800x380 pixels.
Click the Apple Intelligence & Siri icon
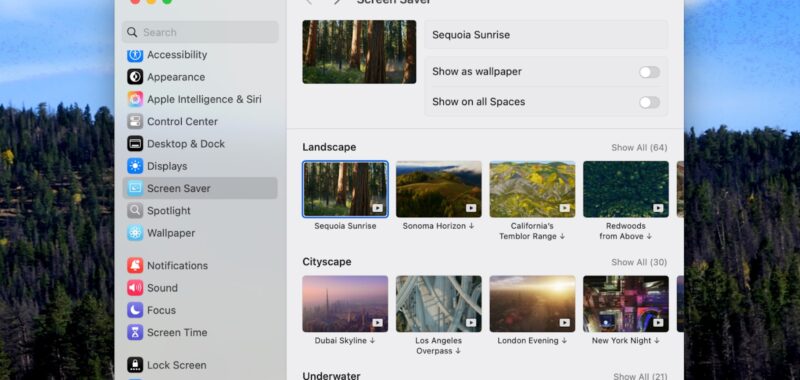coord(135,99)
